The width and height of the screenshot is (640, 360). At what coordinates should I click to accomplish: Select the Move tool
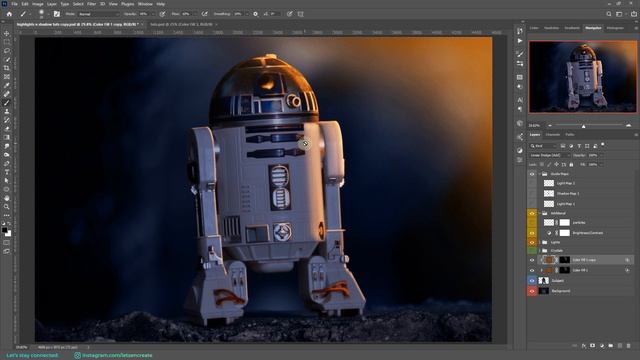[7, 33]
